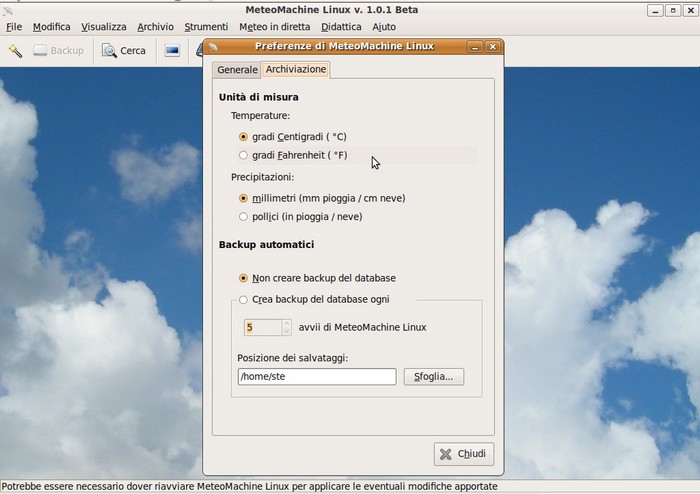Open the Aiuto menu
This screenshot has height=494, width=700.
(x=384, y=27)
